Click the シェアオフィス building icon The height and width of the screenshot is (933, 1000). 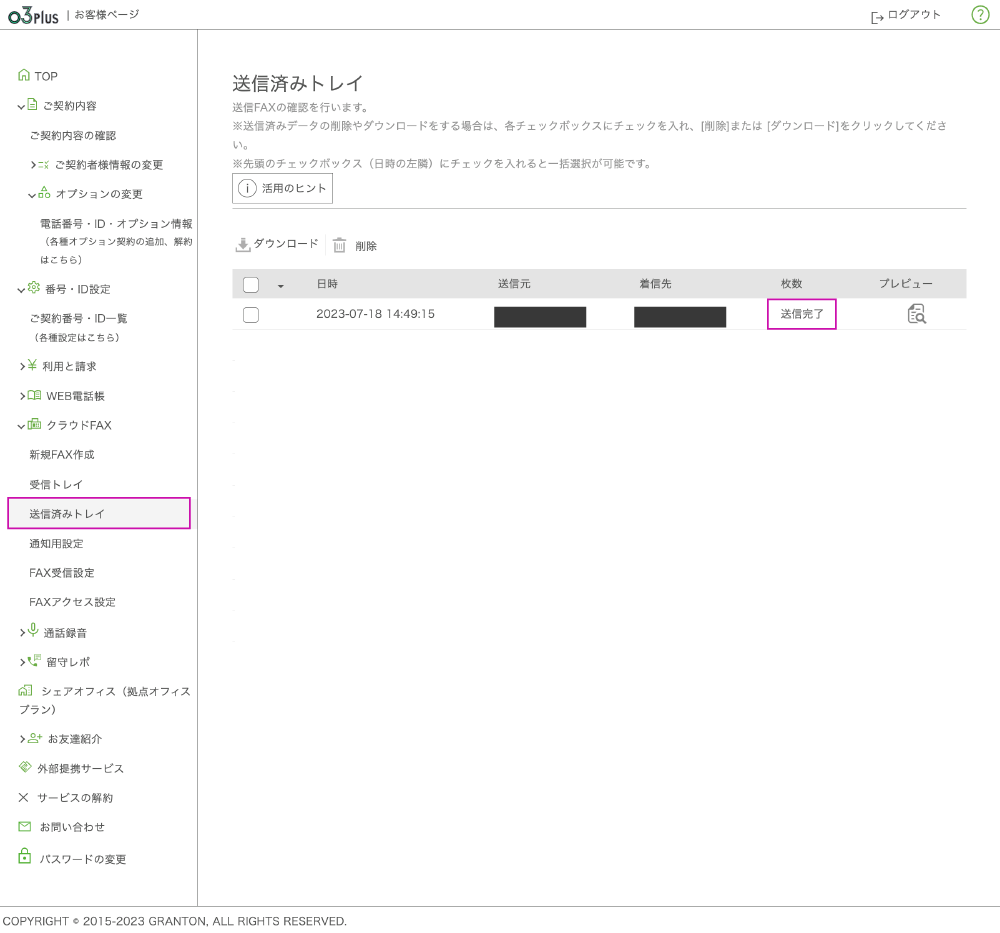(26, 691)
